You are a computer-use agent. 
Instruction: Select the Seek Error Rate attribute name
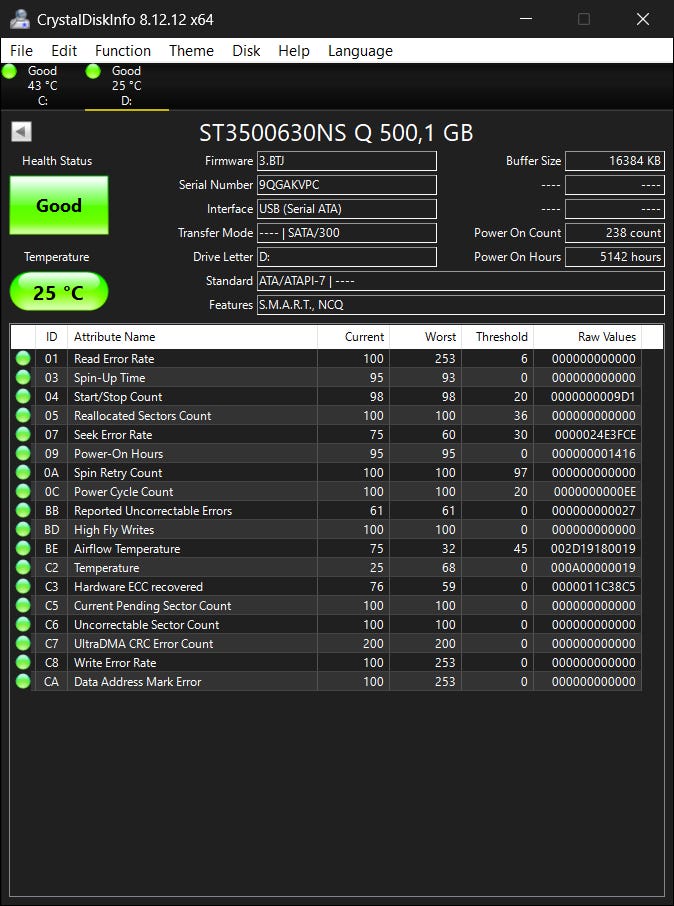(113, 435)
